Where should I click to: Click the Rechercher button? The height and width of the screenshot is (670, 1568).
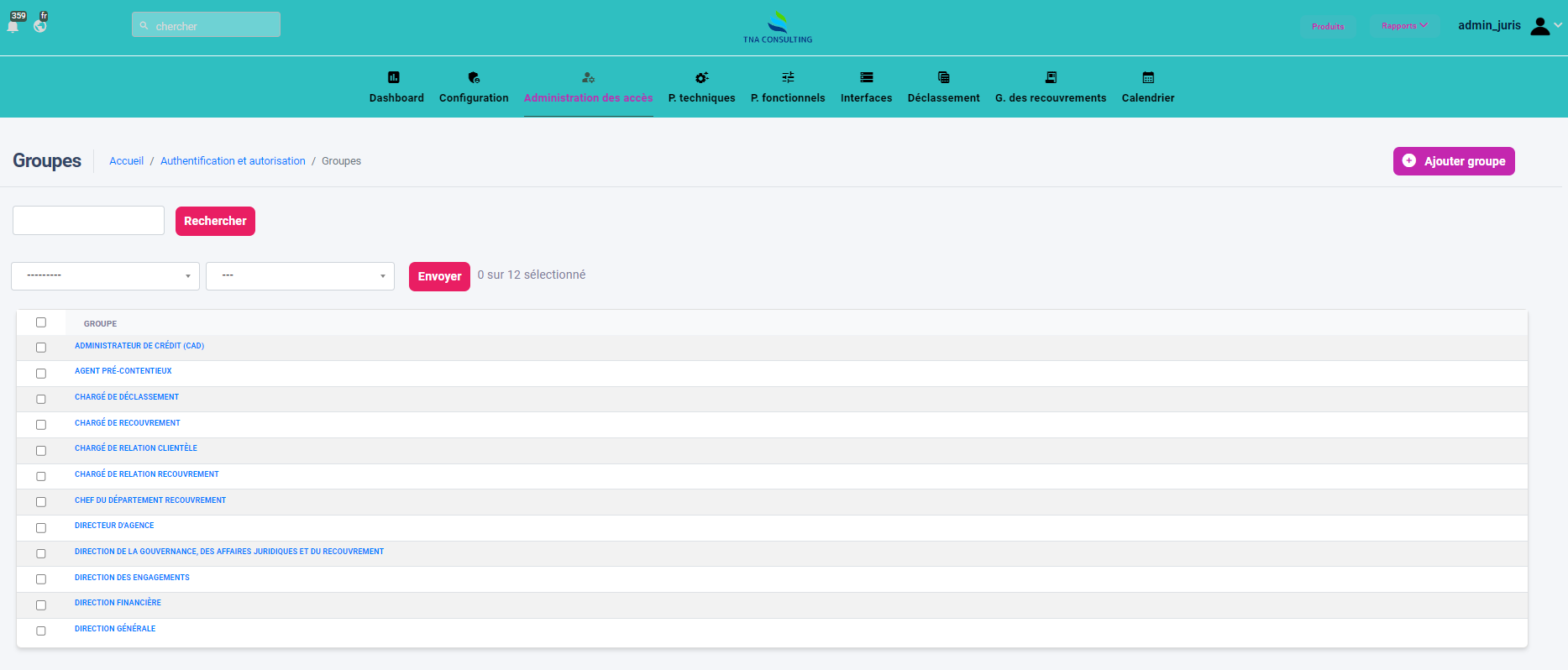(x=215, y=222)
